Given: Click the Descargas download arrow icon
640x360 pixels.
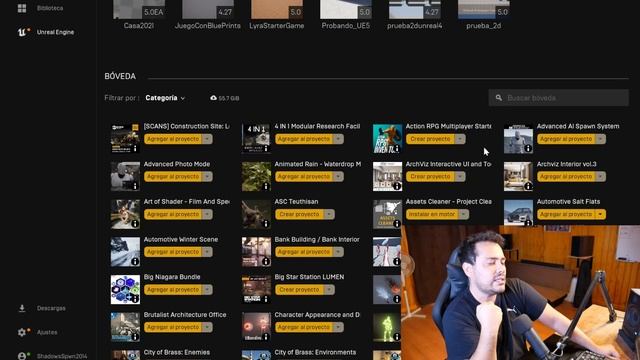Looking at the screenshot, I should point(22,308).
